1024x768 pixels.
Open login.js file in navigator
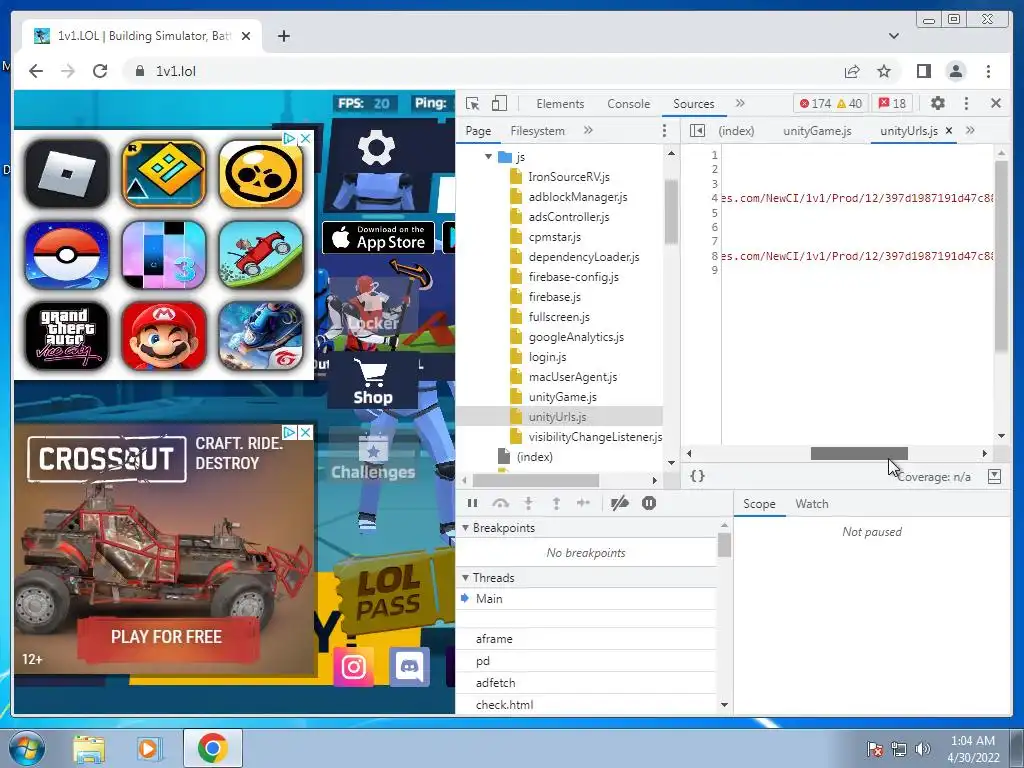click(547, 357)
